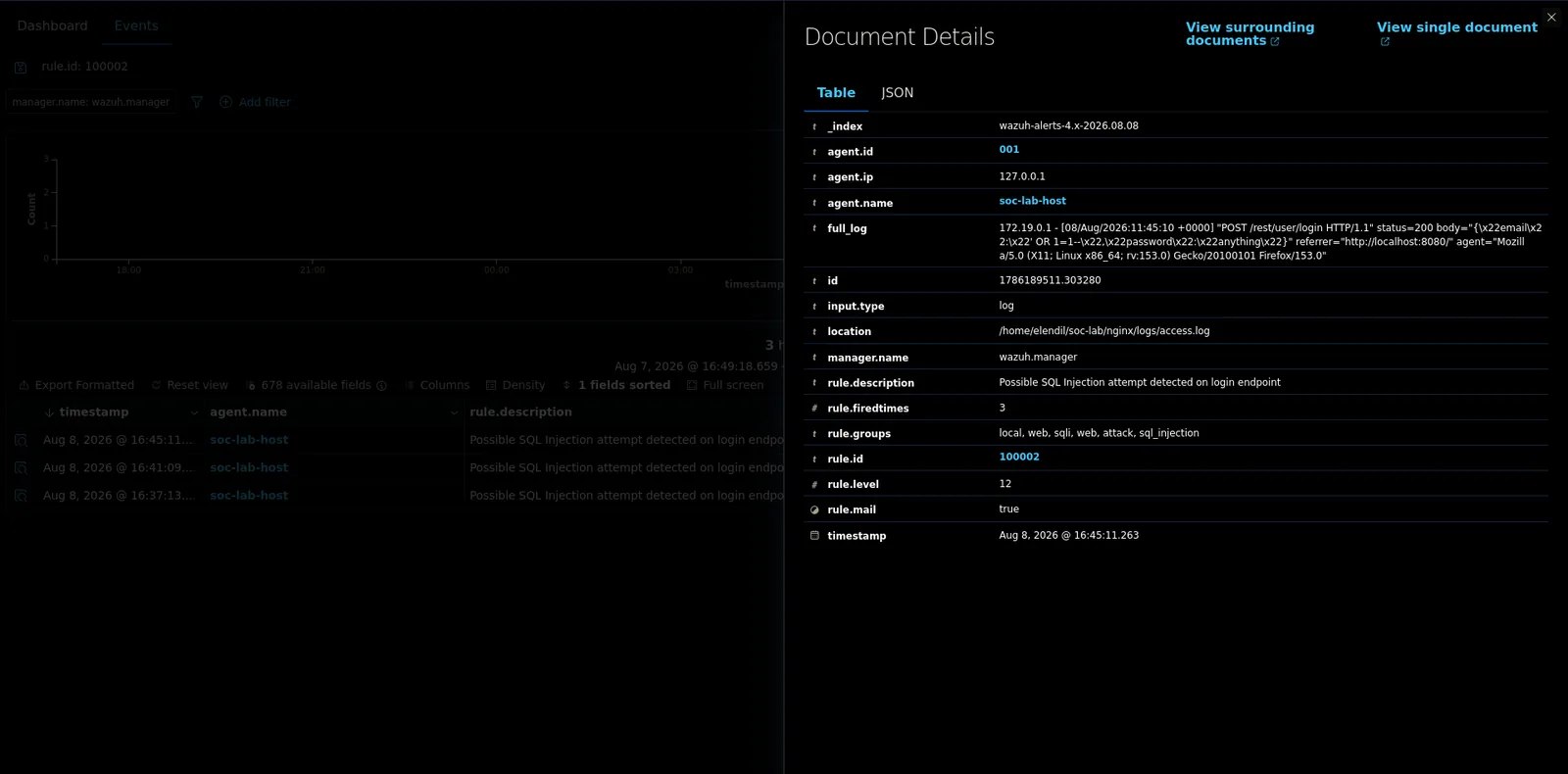Select the Table tab

coord(836,93)
